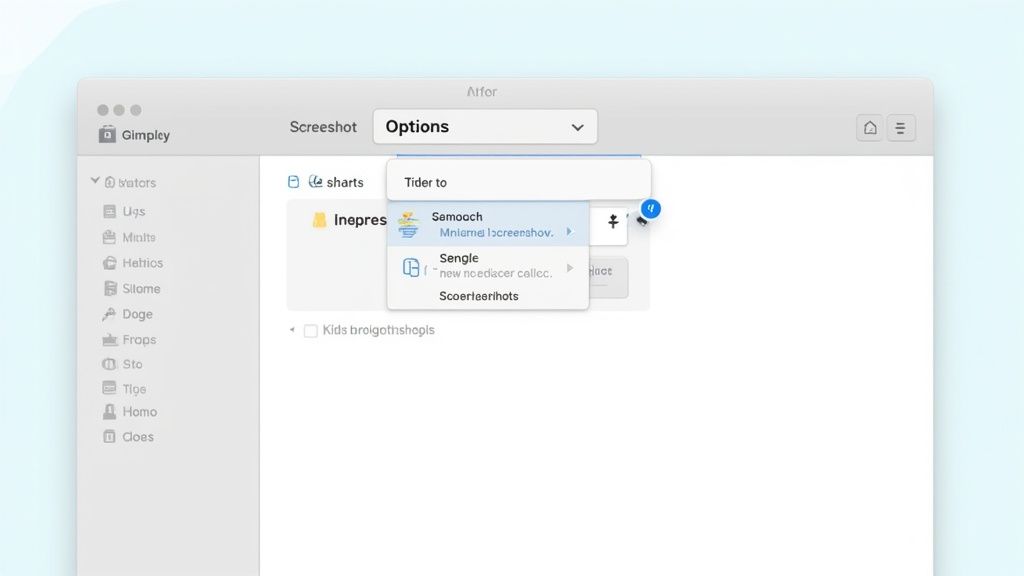Click the download arrow icon near Inepres
This screenshot has width=1024, height=576.
[x=612, y=224]
